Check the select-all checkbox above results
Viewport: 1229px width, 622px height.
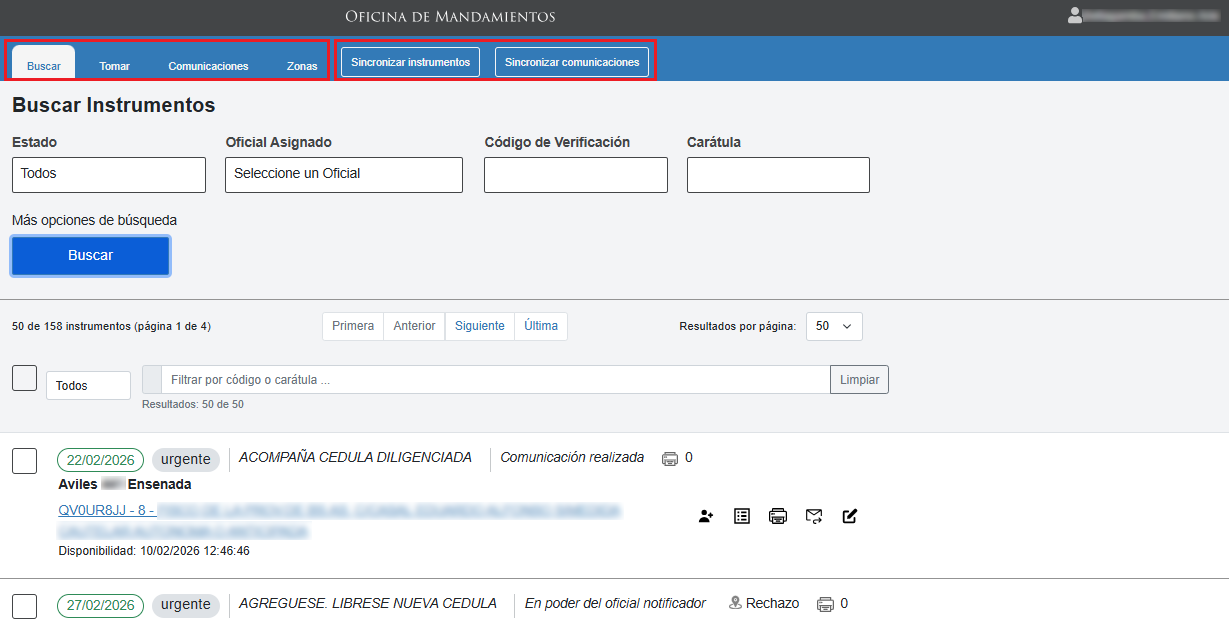tap(24, 379)
